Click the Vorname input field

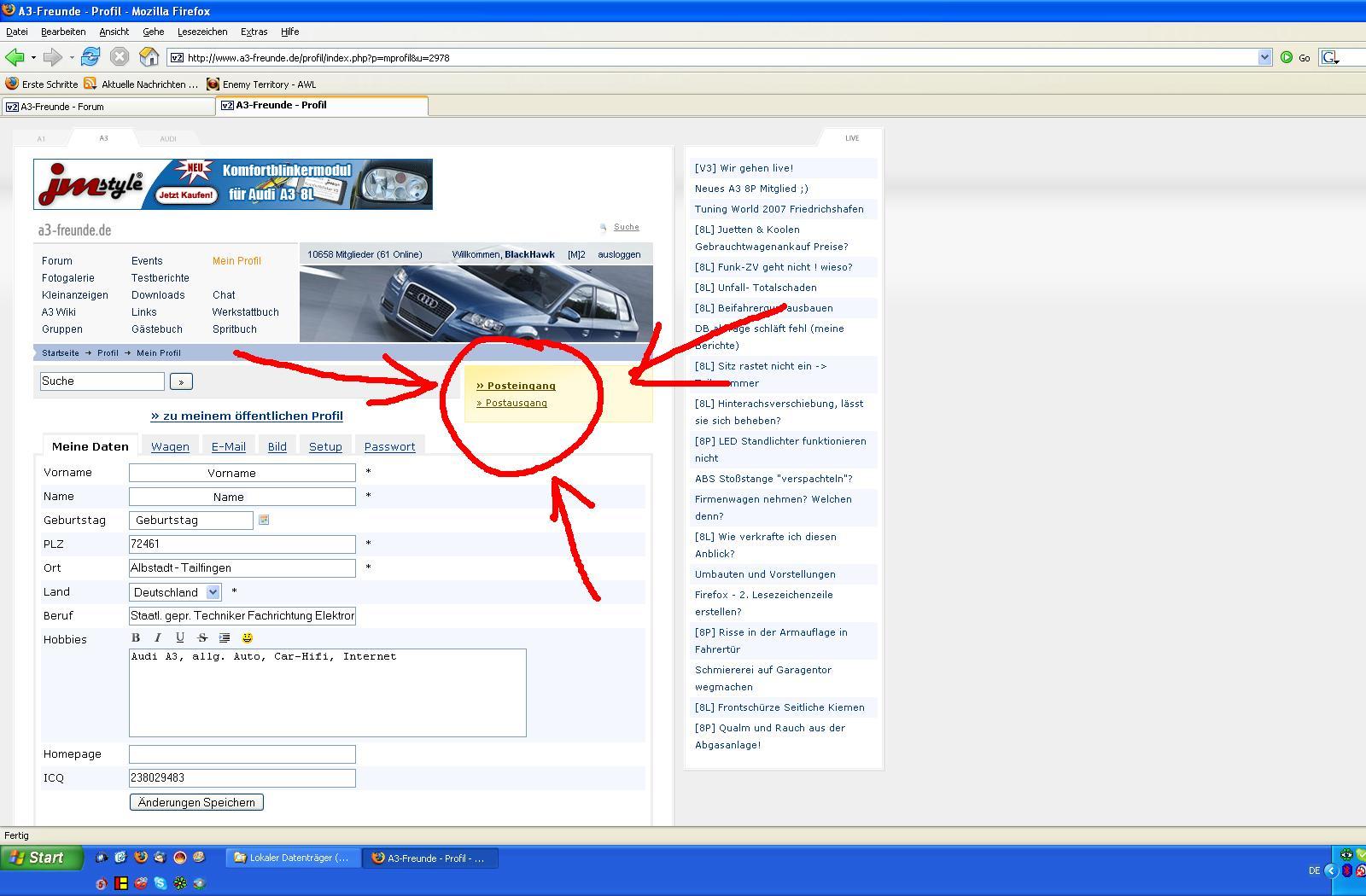coord(242,473)
